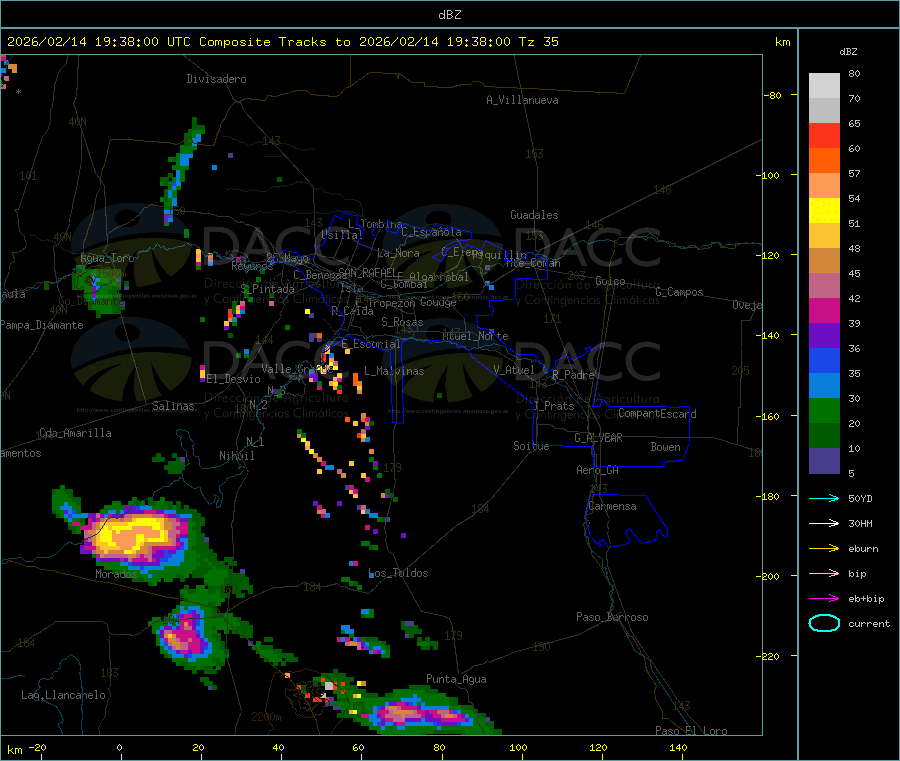The height and width of the screenshot is (761, 900).
Task: Click the Lag.Llancanelo label
Action: click(x=63, y=695)
